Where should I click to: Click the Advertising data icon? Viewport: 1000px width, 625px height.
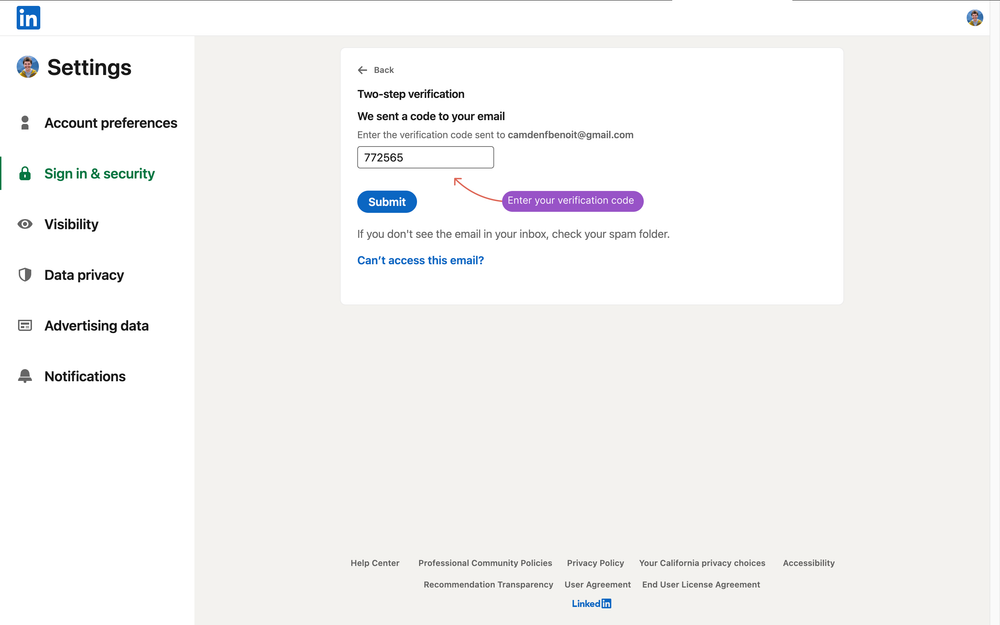tap(25, 325)
